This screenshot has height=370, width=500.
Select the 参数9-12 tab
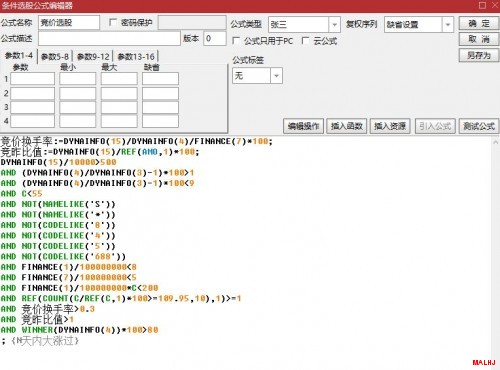click(93, 57)
